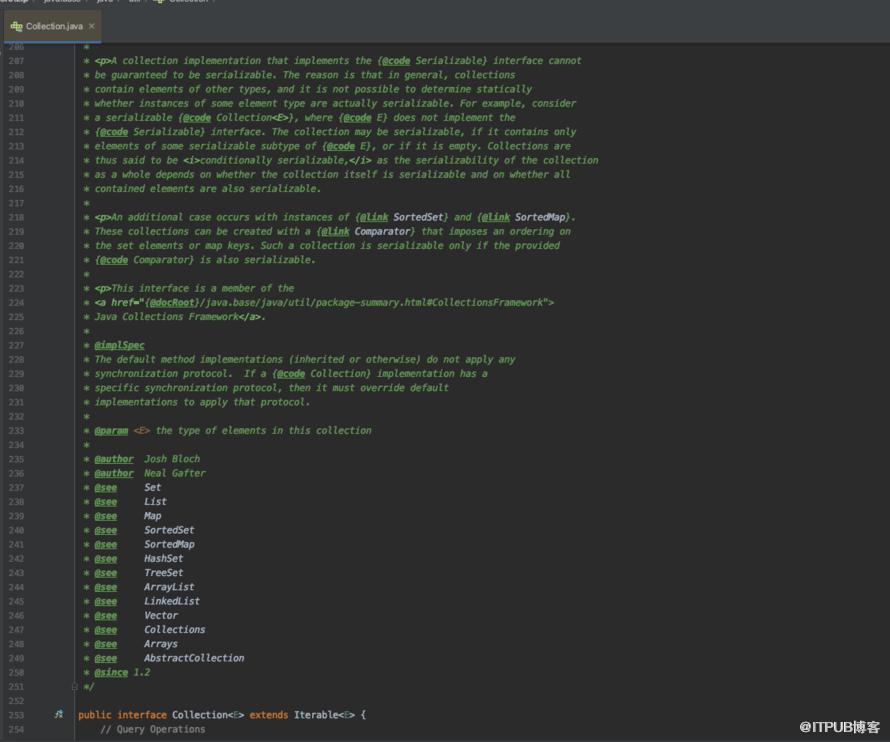The width and height of the screenshot is (890, 742).
Task: Click 'List' in the @see list
Action: click(x=155, y=501)
